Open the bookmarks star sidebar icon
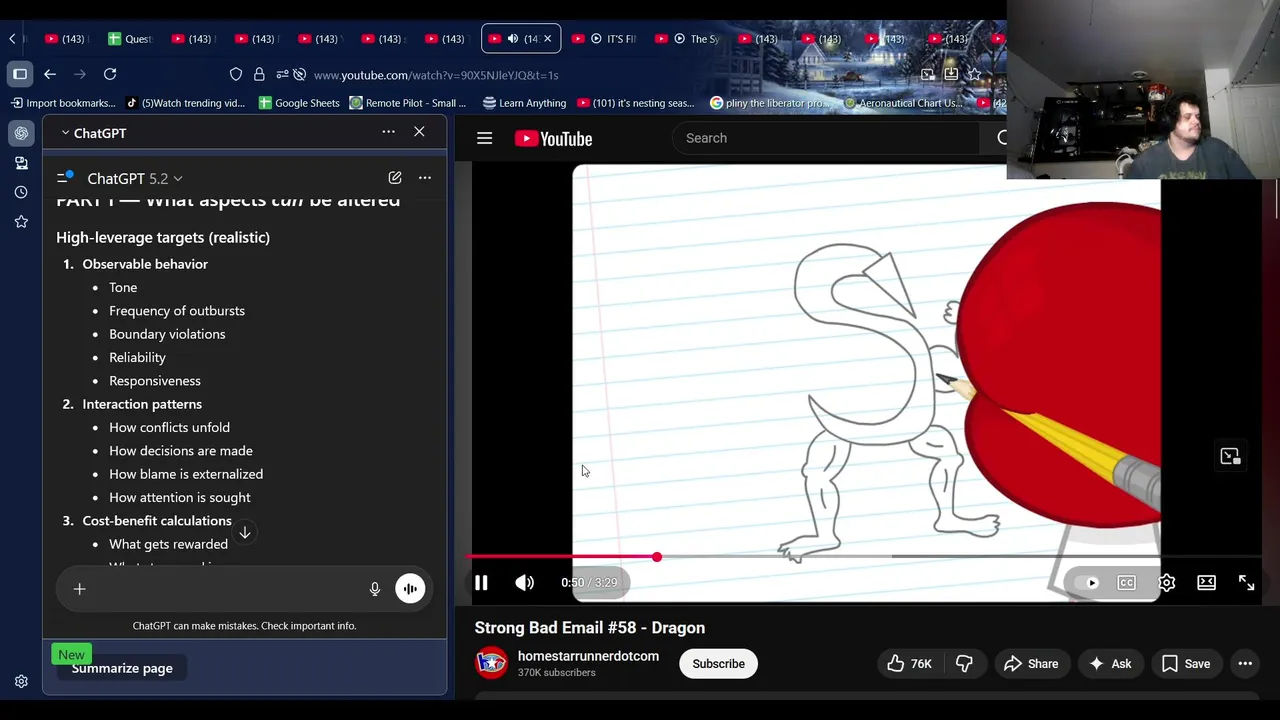The image size is (1280, 720). [x=21, y=222]
